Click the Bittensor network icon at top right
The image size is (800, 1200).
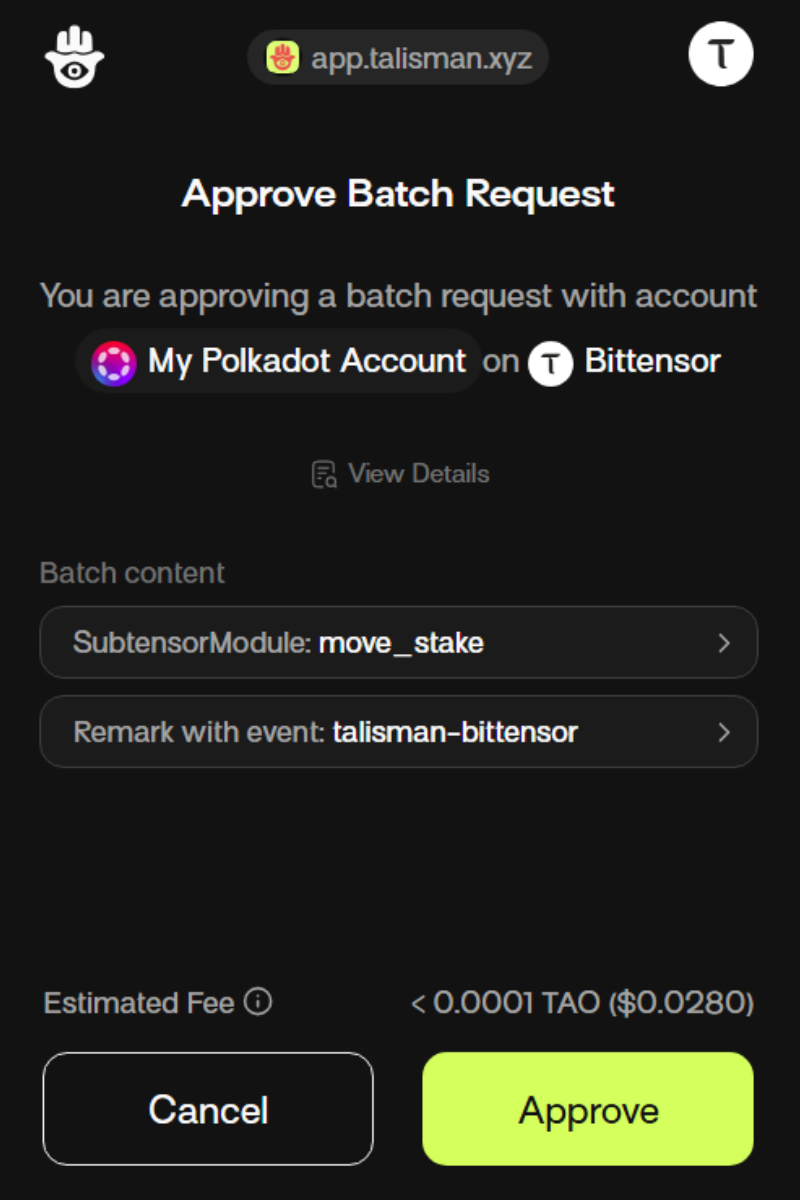point(720,54)
